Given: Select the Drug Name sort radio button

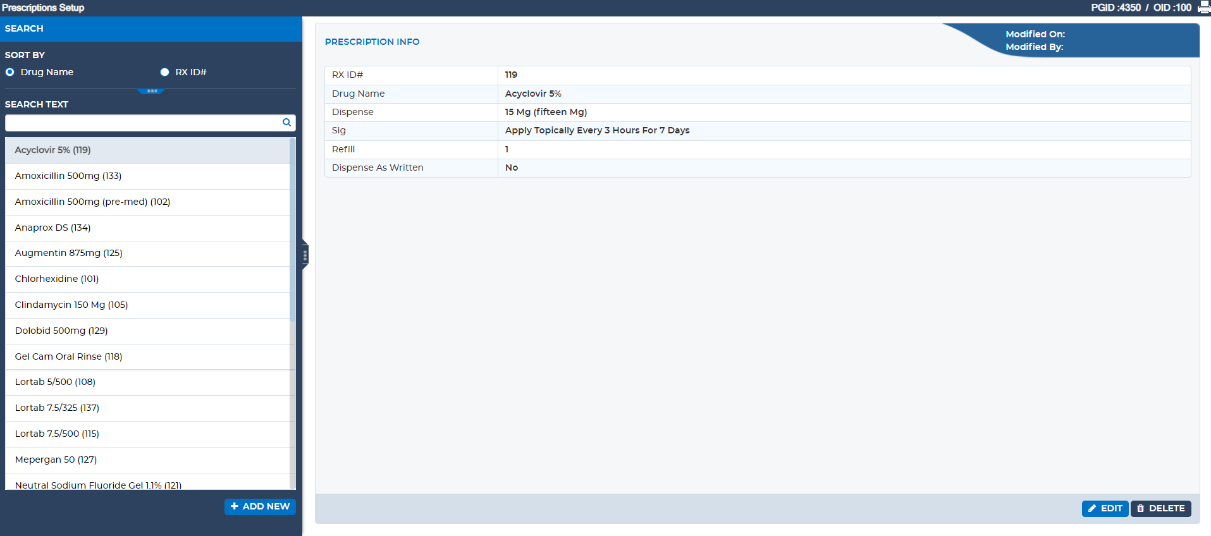Looking at the screenshot, I should [10, 72].
